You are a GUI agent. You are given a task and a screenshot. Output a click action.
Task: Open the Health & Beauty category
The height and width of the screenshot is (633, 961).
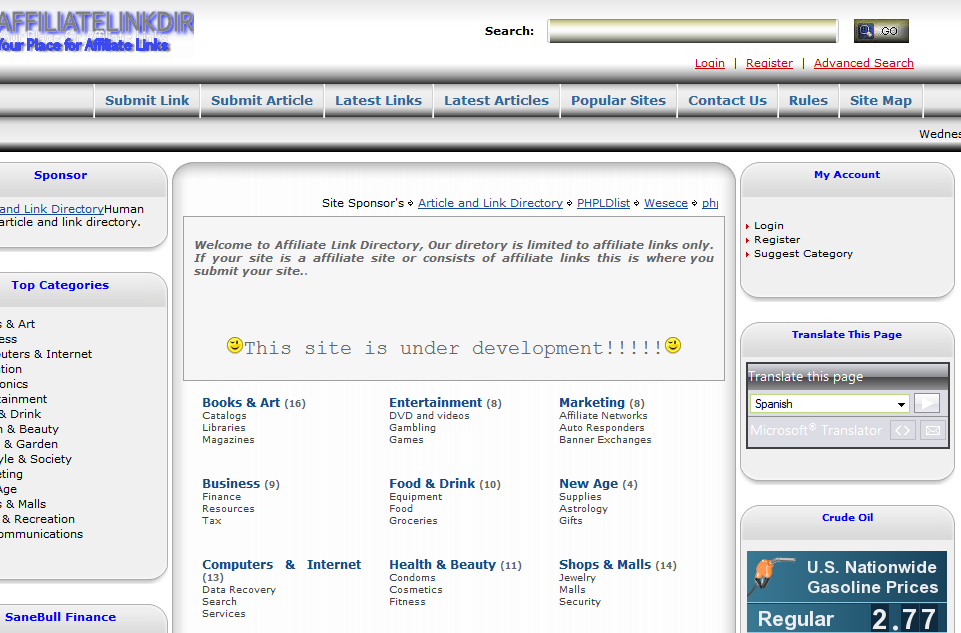[x=442, y=564]
